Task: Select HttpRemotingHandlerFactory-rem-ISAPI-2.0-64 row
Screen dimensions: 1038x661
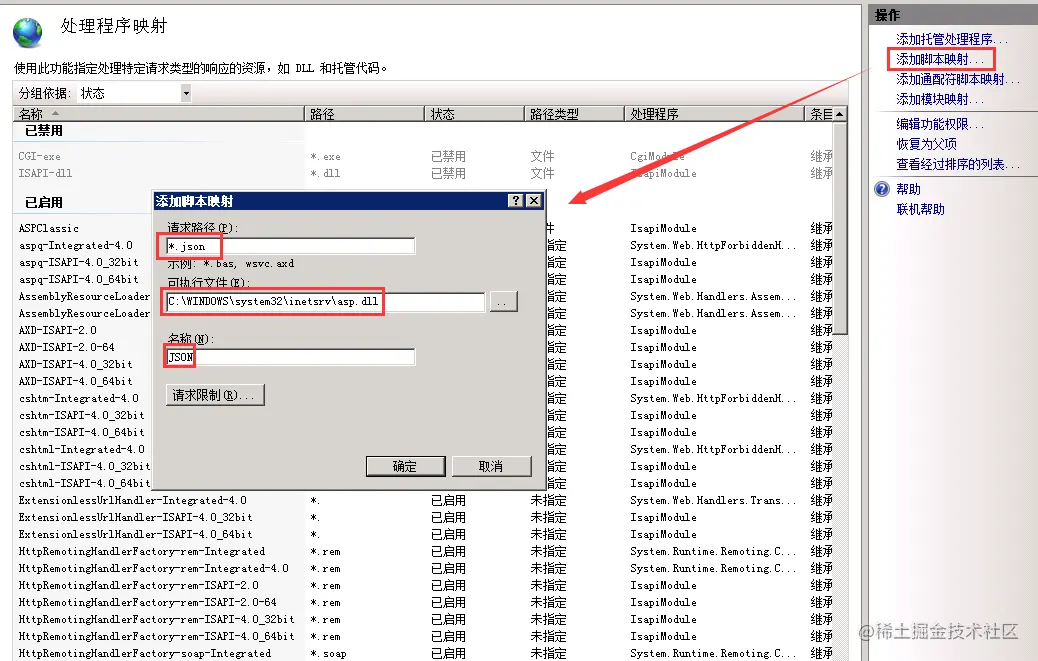Action: click(424, 603)
